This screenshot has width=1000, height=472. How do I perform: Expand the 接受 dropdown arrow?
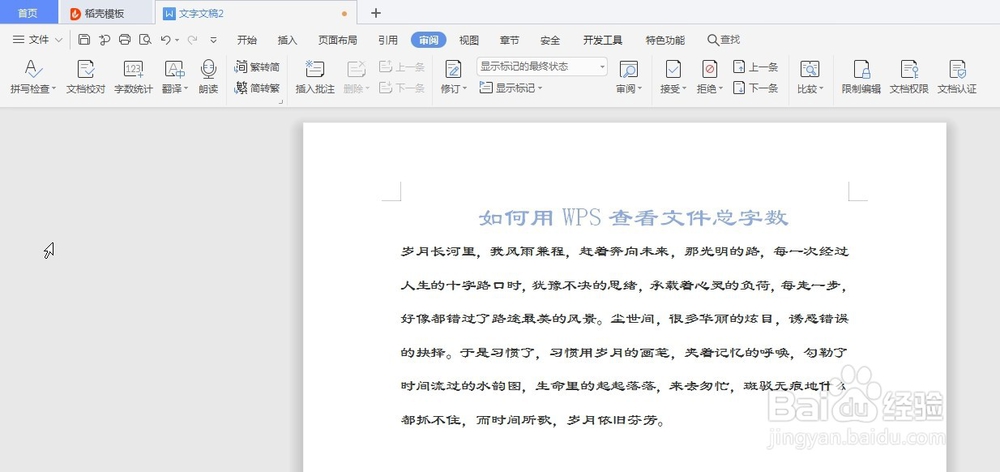[684, 89]
